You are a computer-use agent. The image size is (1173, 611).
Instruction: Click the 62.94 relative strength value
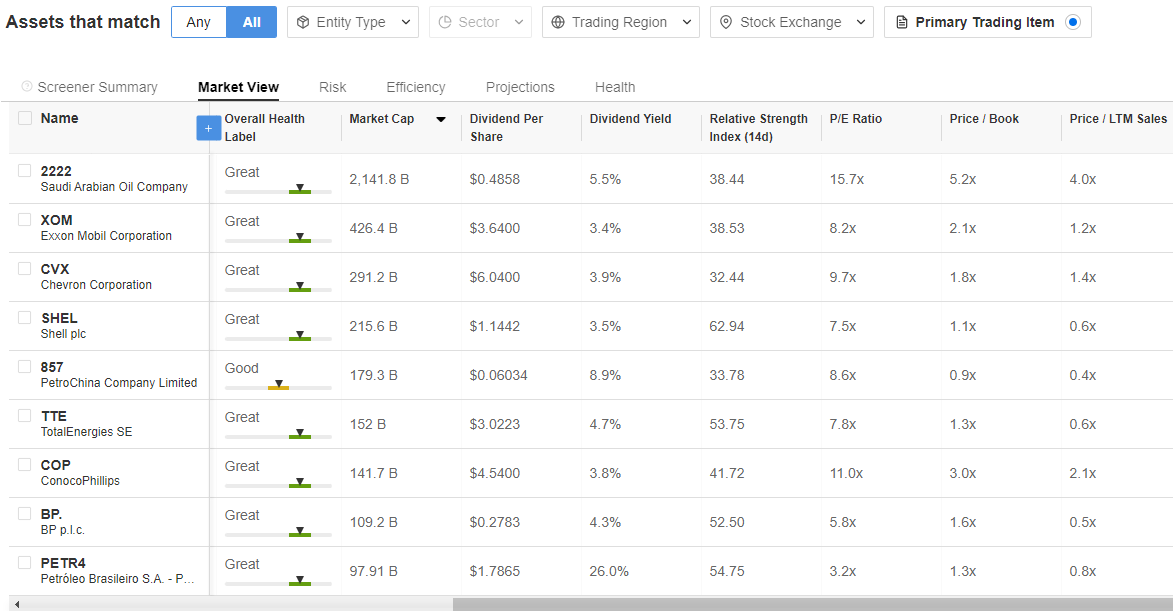coord(727,326)
